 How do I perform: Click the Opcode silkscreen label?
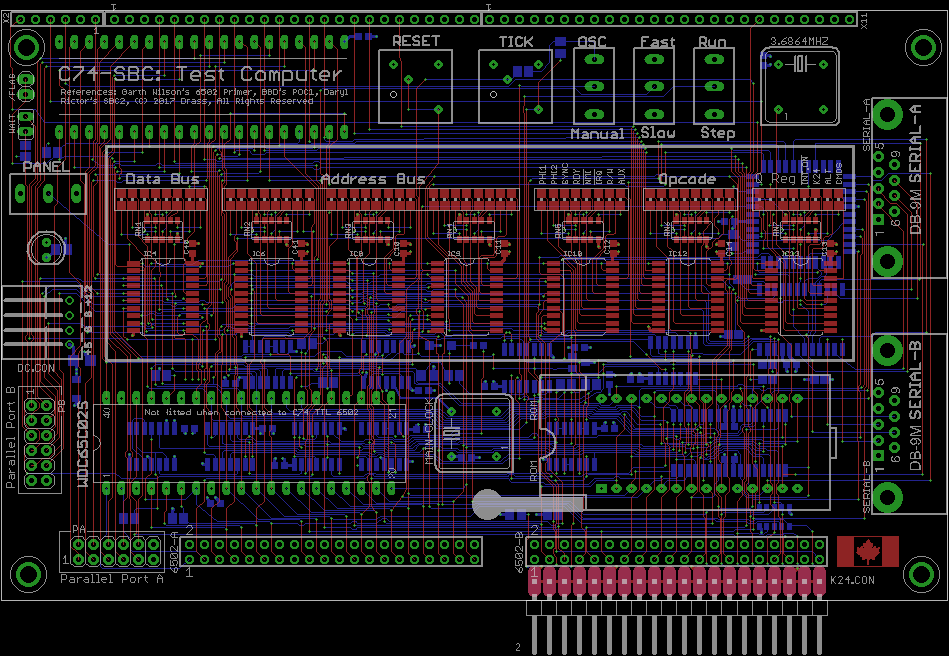pos(686,179)
